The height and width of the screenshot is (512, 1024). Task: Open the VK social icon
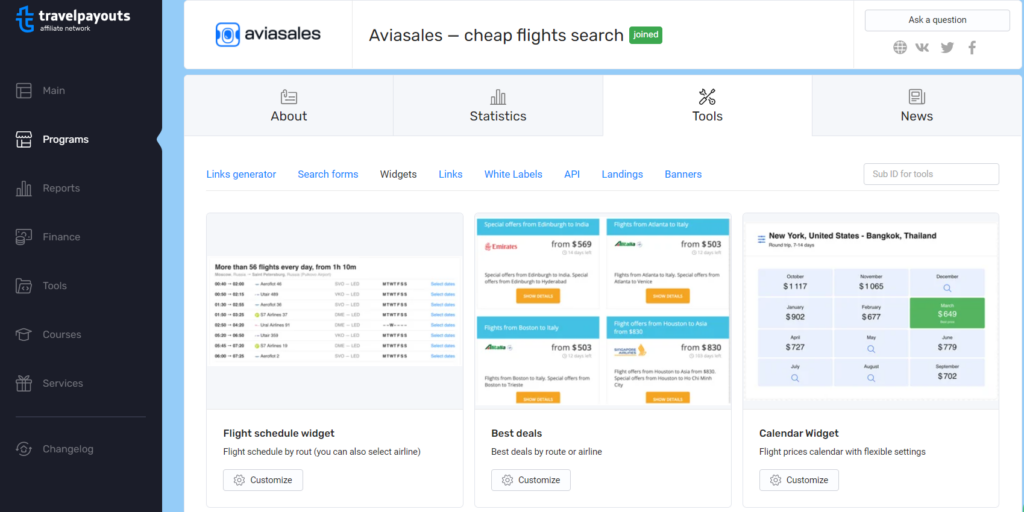point(922,47)
